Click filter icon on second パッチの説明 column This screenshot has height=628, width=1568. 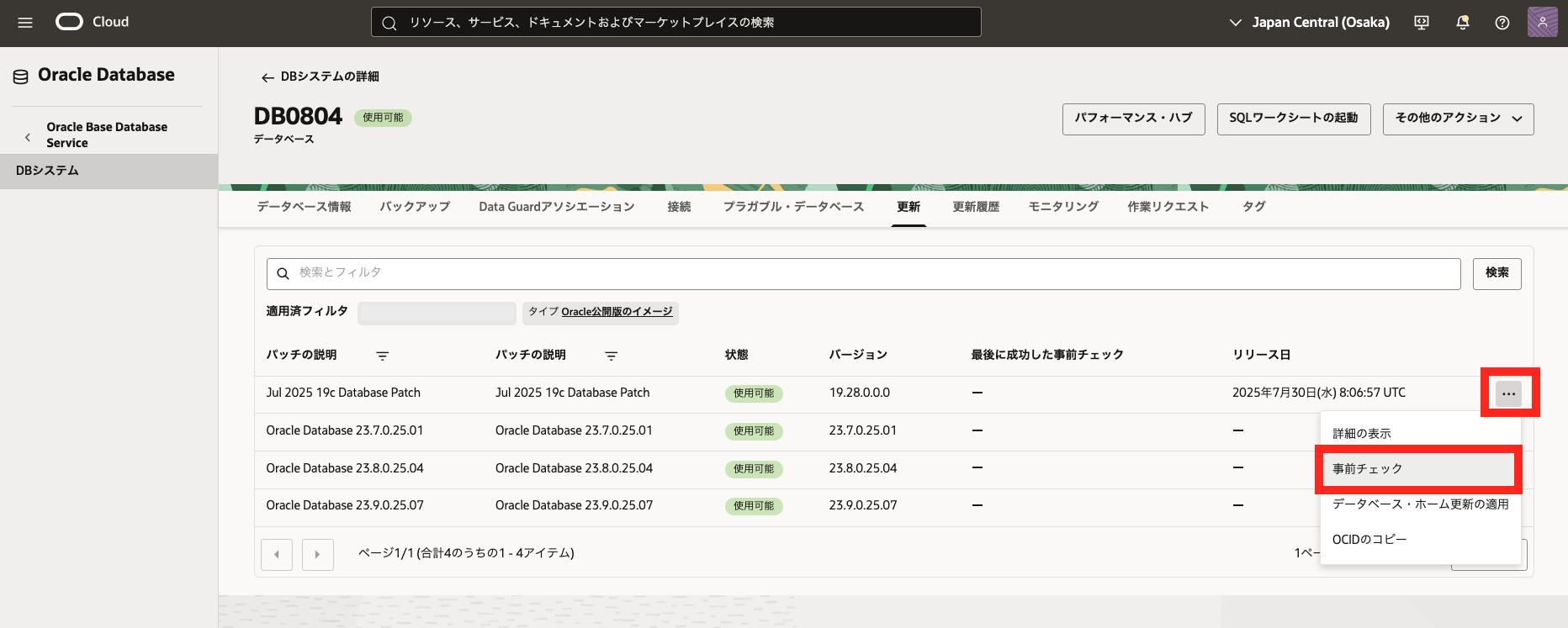(x=612, y=356)
